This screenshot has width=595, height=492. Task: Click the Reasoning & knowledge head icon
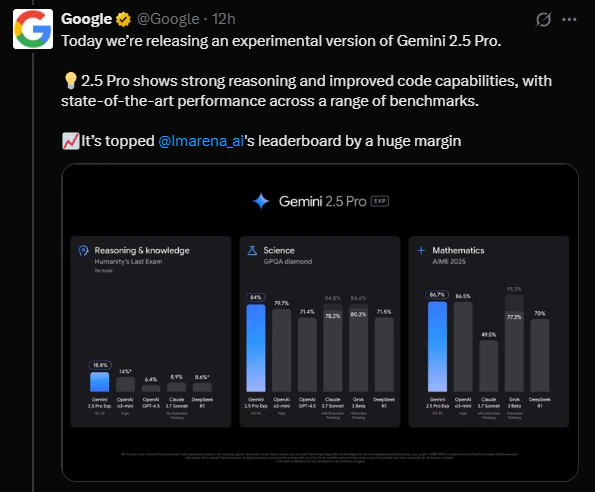point(83,251)
